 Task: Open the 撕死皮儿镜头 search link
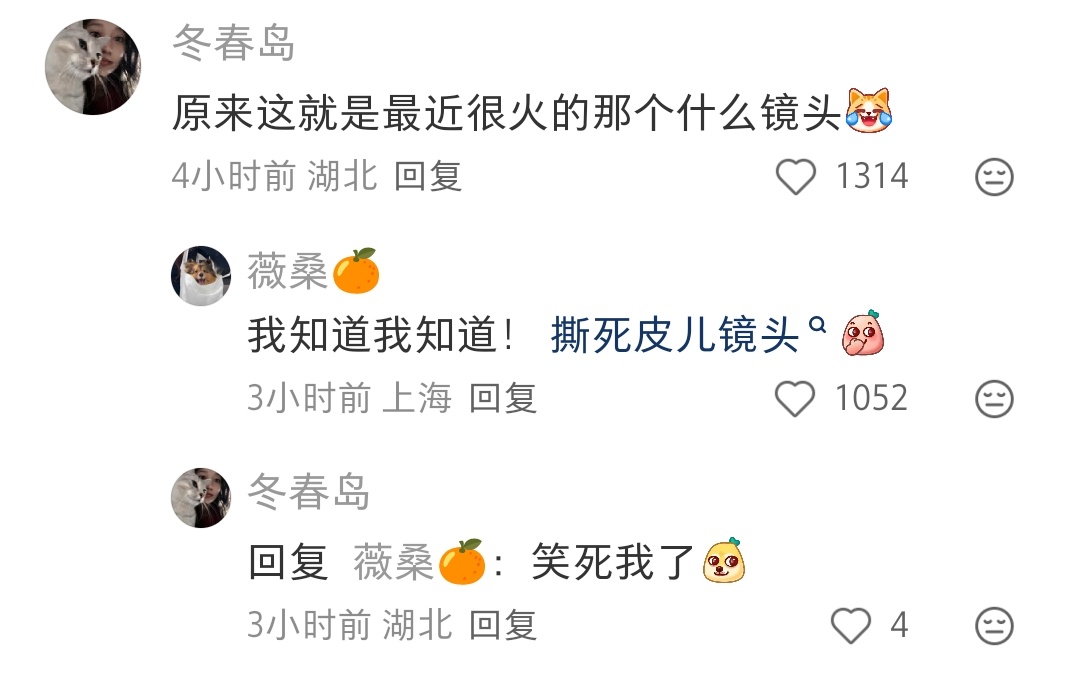click(x=674, y=335)
